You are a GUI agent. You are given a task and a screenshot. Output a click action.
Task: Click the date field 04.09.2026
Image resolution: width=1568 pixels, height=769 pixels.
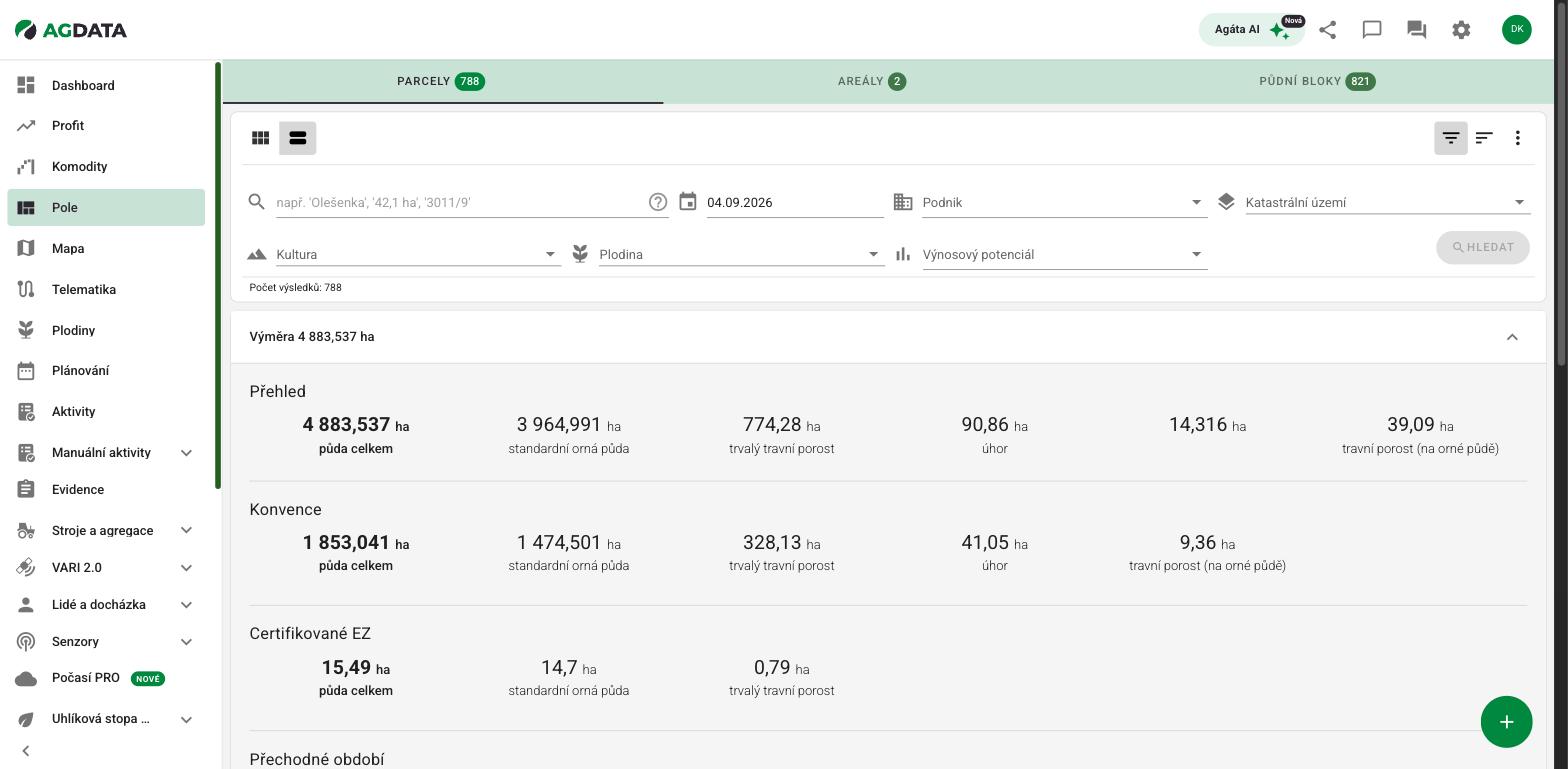click(795, 202)
